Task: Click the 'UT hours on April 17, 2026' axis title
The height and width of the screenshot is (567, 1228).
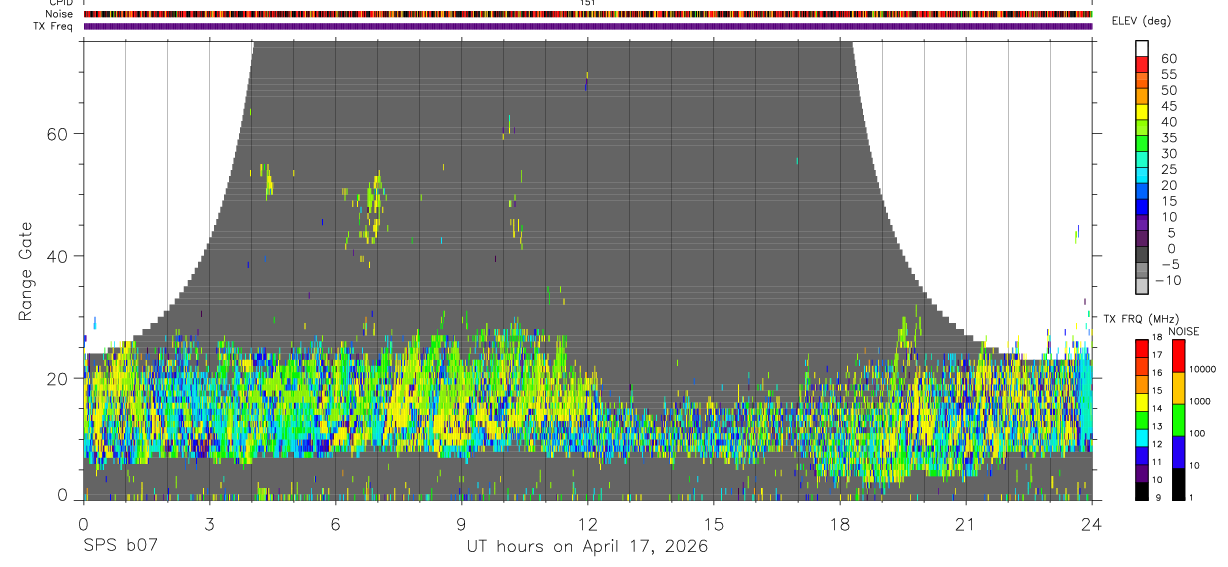Action: click(587, 546)
